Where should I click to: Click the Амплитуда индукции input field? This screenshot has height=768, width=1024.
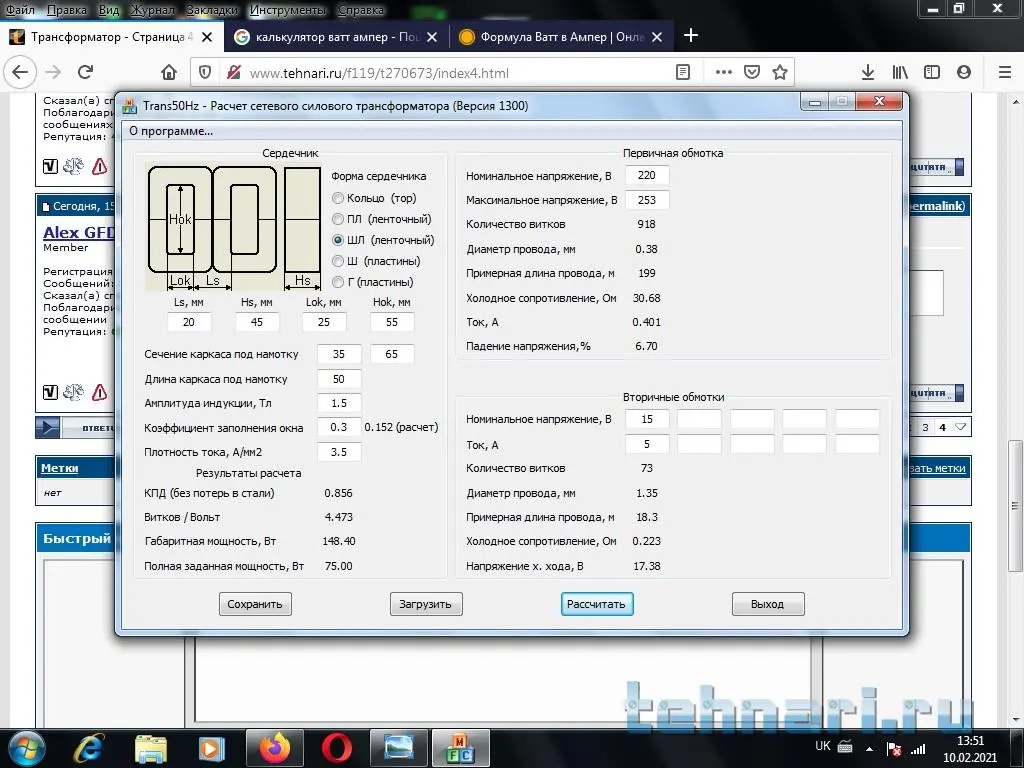click(x=338, y=403)
